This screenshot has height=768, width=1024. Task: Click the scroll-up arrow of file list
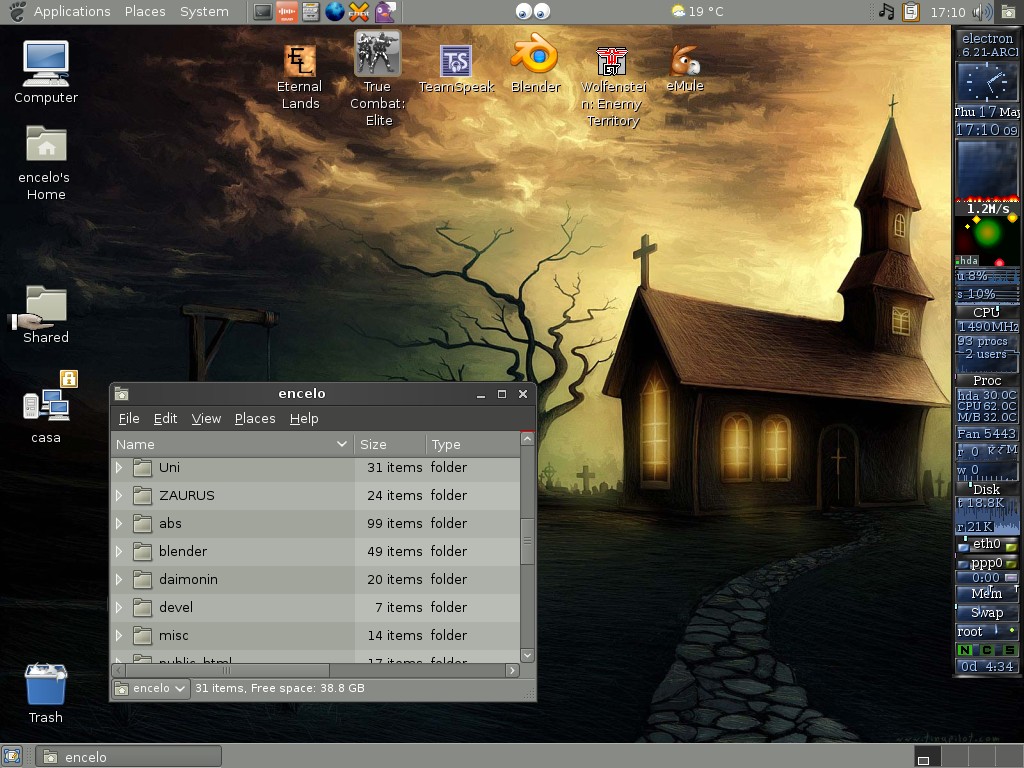[x=527, y=440]
